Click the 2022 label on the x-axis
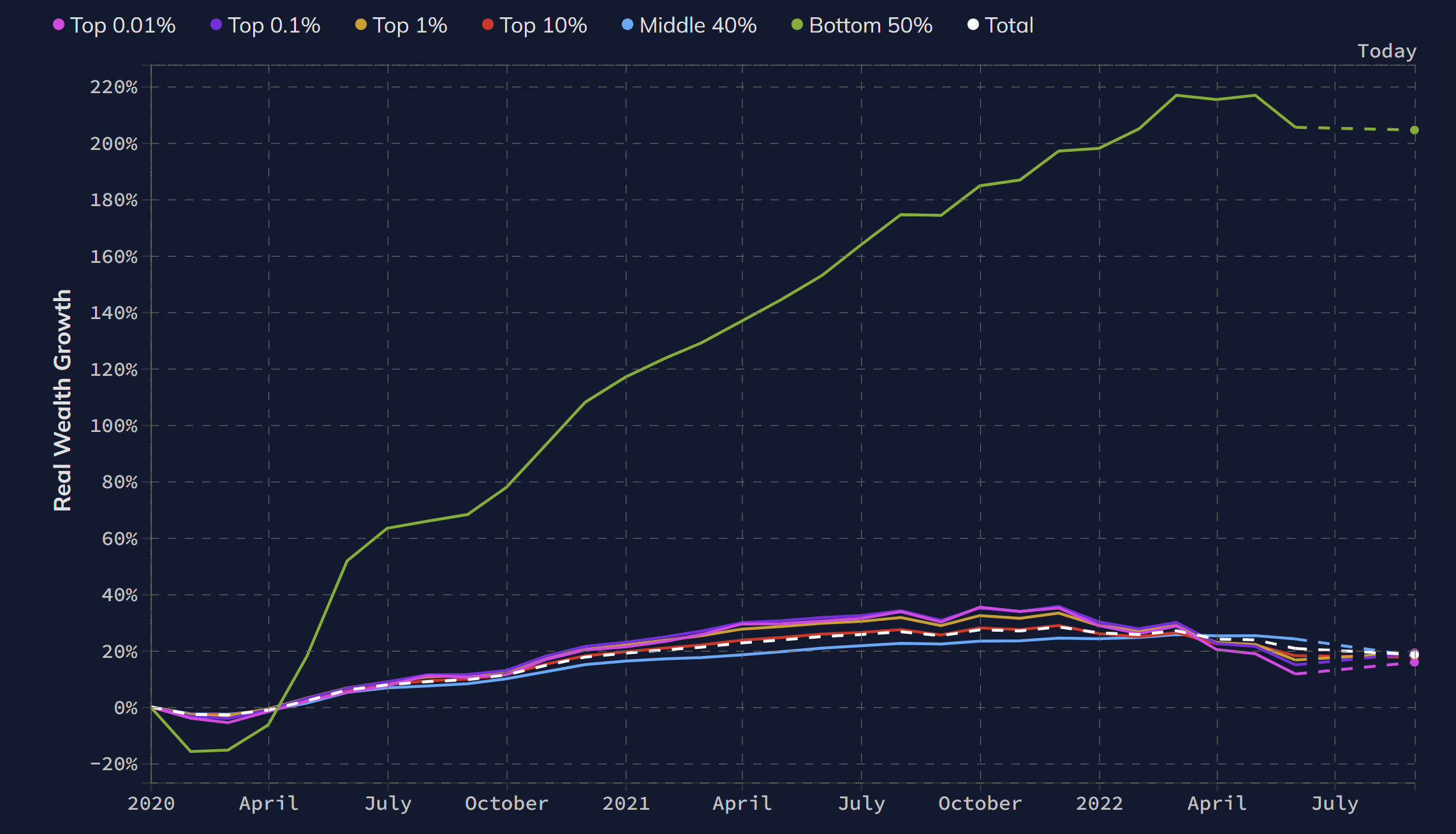1456x834 pixels. pyautogui.click(x=1099, y=803)
